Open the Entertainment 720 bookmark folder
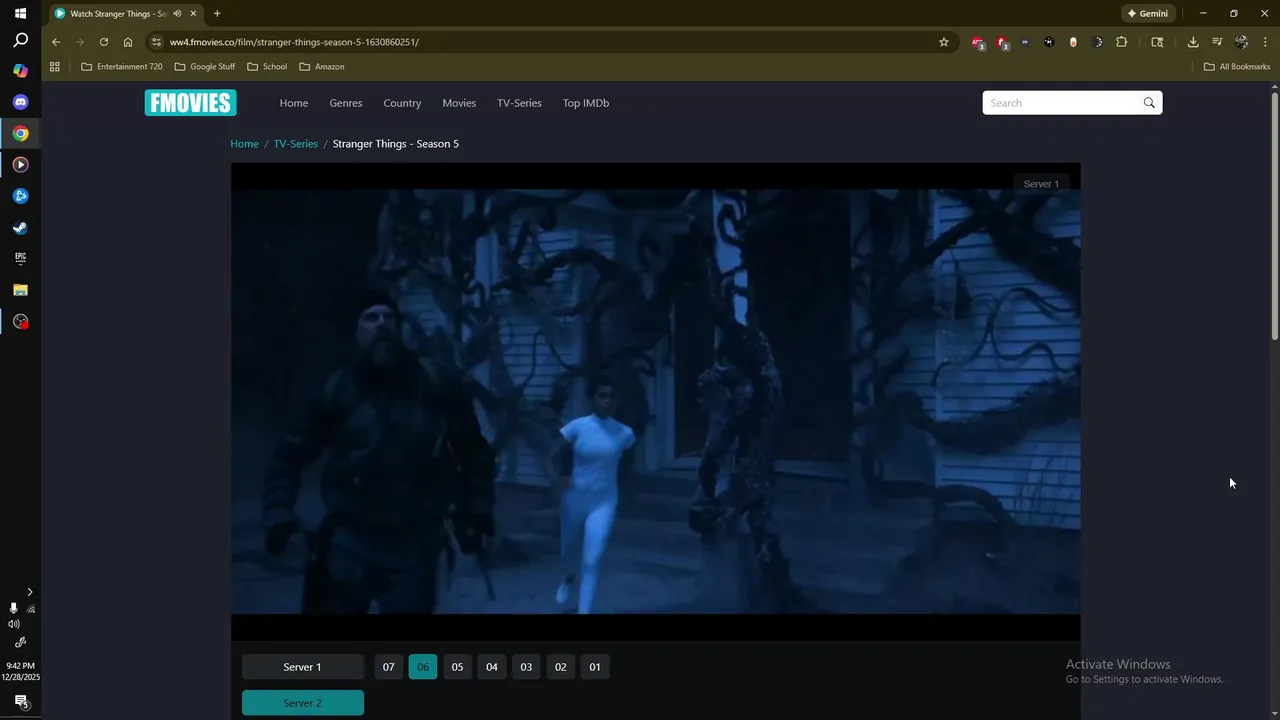 (121, 67)
